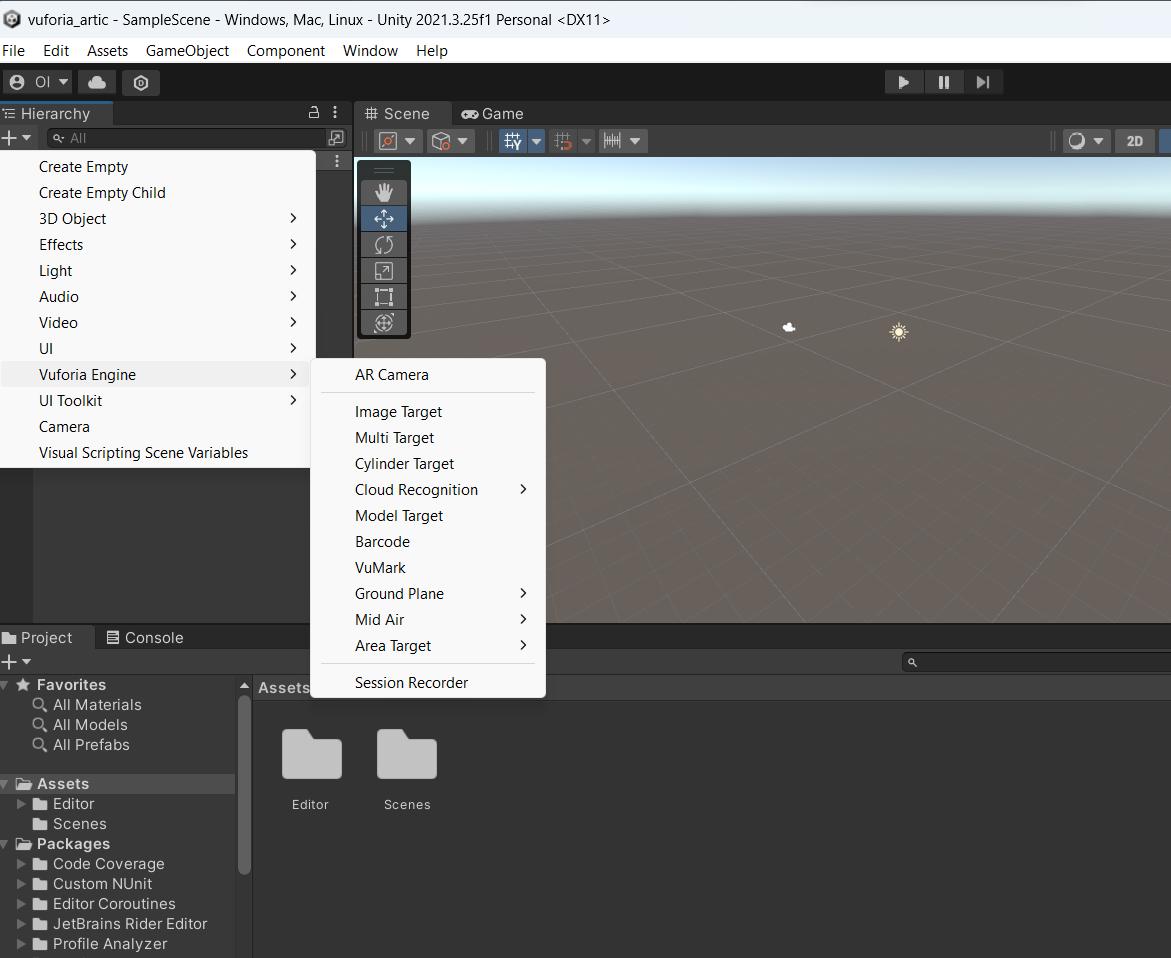Open the Scenes folder thumbnail
This screenshot has width=1171, height=958.
pyautogui.click(x=407, y=755)
